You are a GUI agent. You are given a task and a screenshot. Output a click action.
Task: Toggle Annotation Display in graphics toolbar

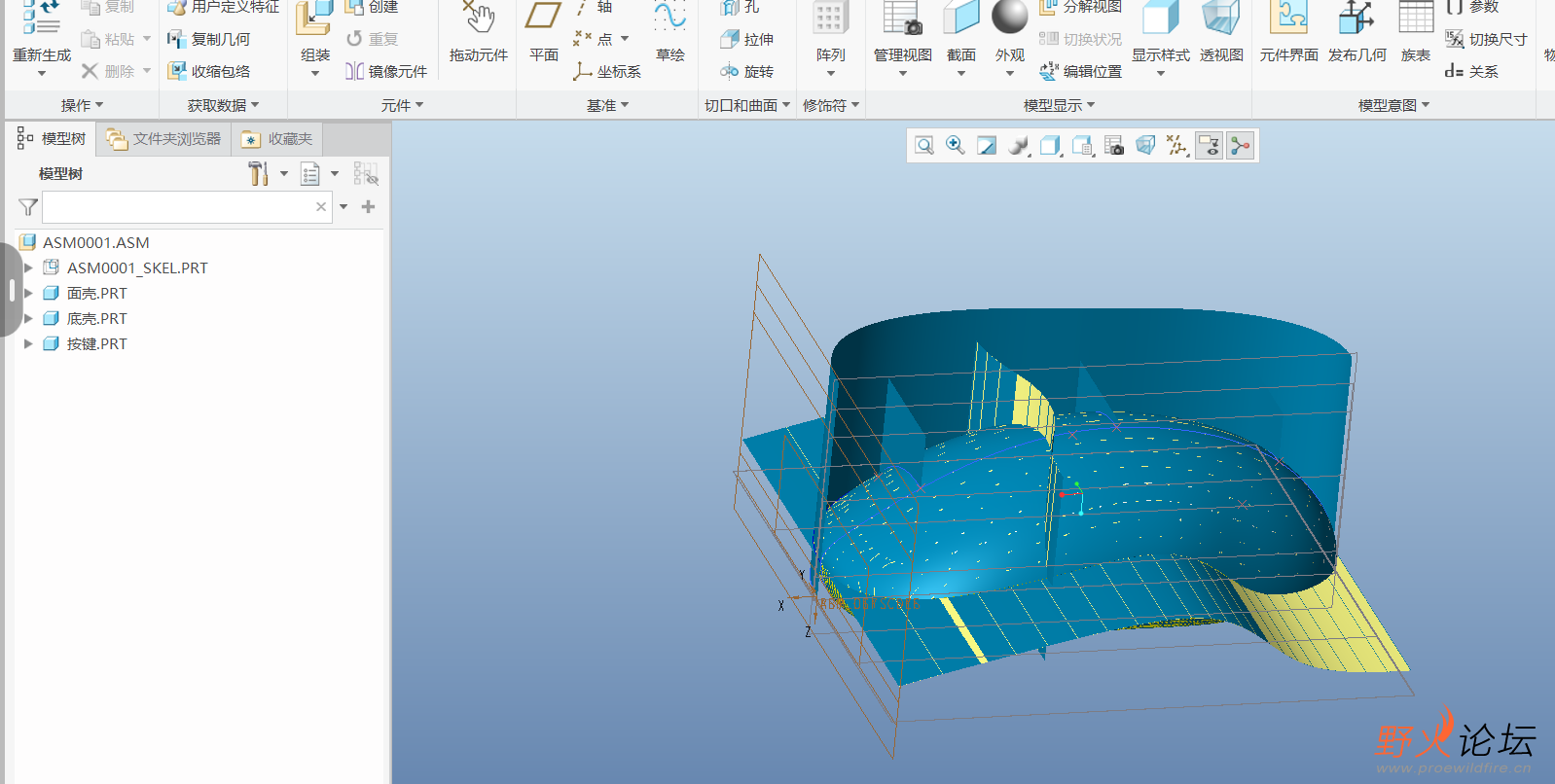tap(1209, 146)
